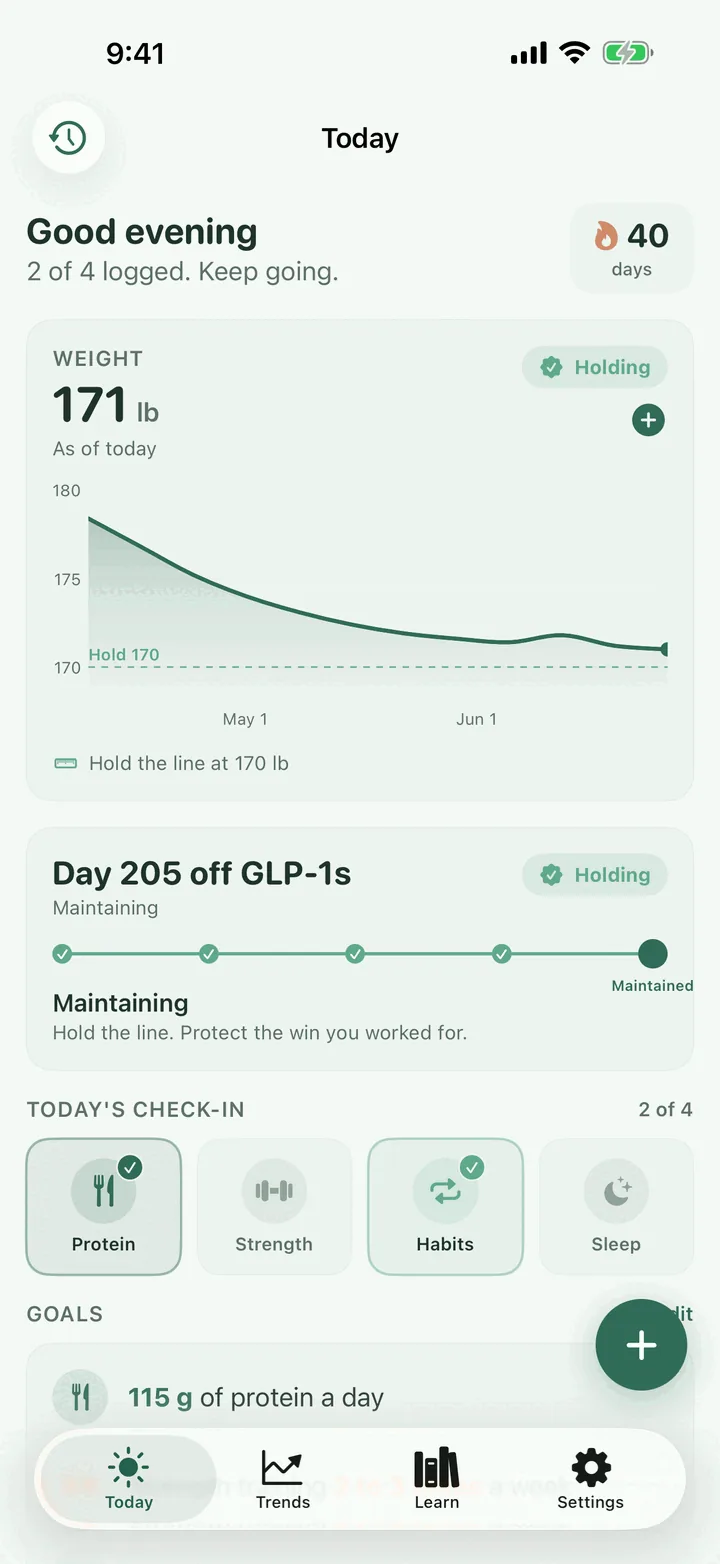Tap the ruler icon beside Hold the line

(x=65, y=764)
